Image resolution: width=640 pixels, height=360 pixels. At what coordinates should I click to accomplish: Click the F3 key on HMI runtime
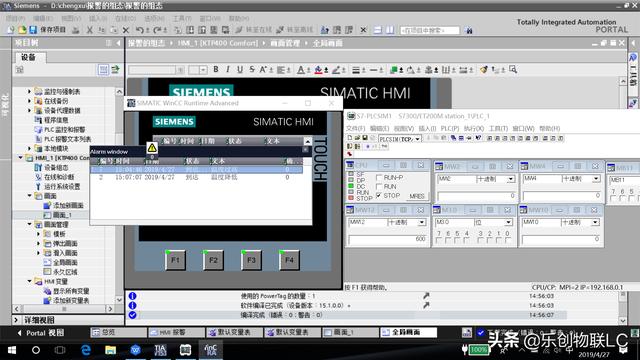click(251, 260)
